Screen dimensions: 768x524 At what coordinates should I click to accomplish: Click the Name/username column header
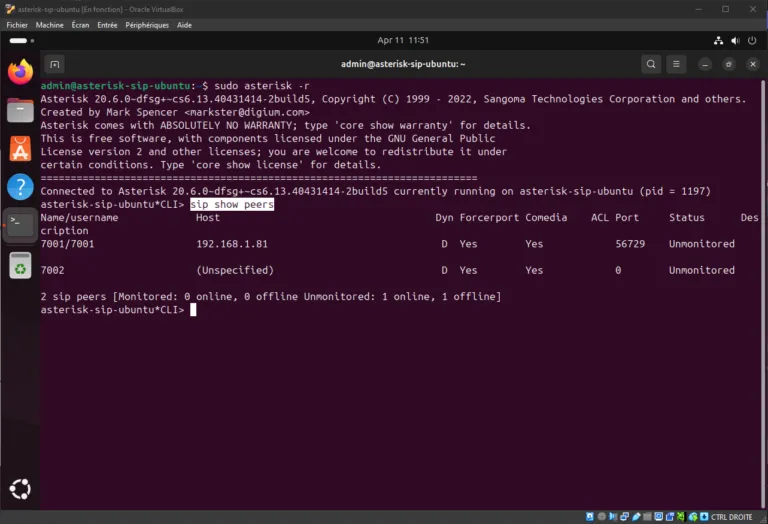(x=79, y=217)
